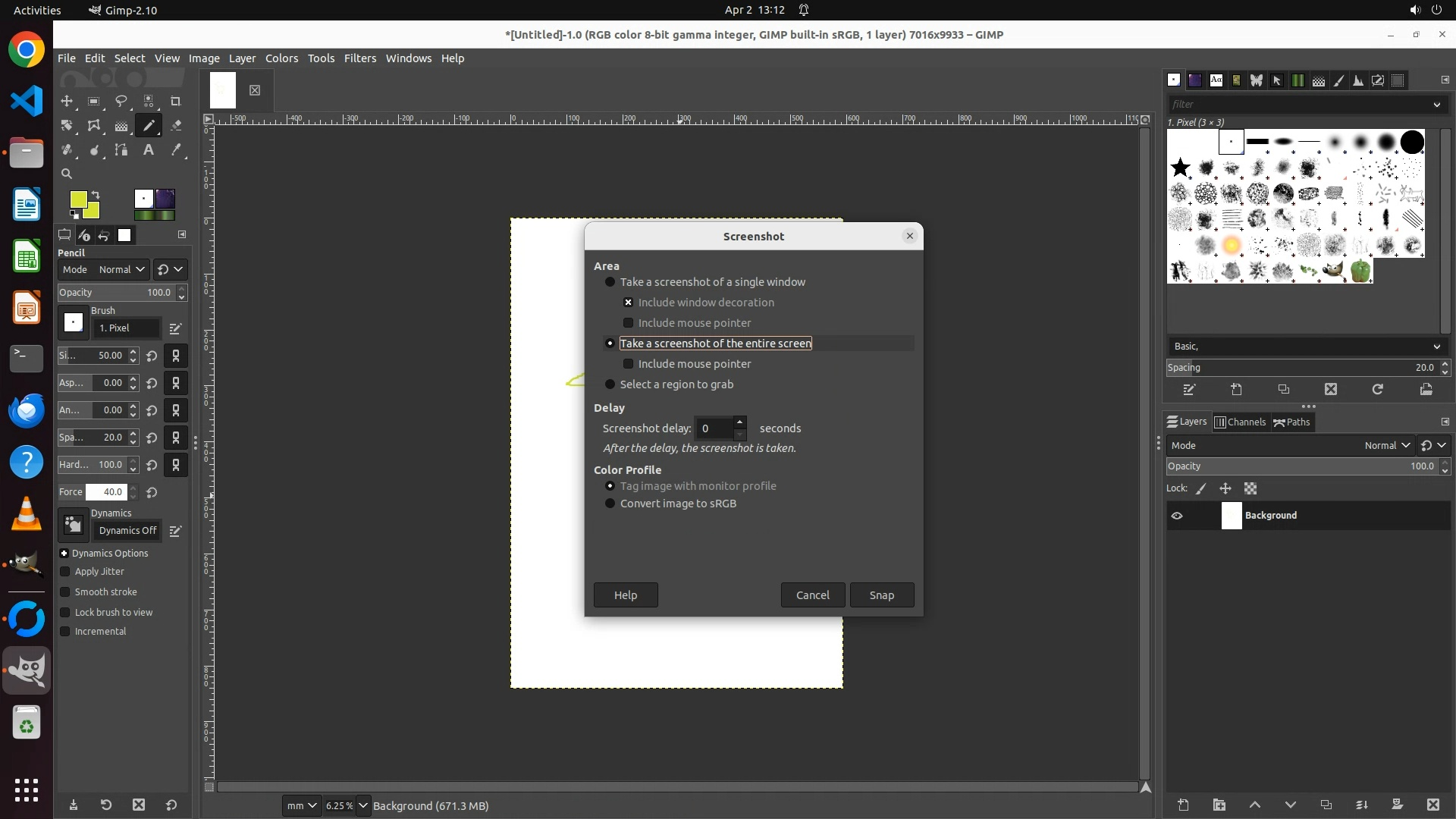1456x819 pixels.
Task: Open the mm unit dropdown in status bar
Action: tap(301, 805)
